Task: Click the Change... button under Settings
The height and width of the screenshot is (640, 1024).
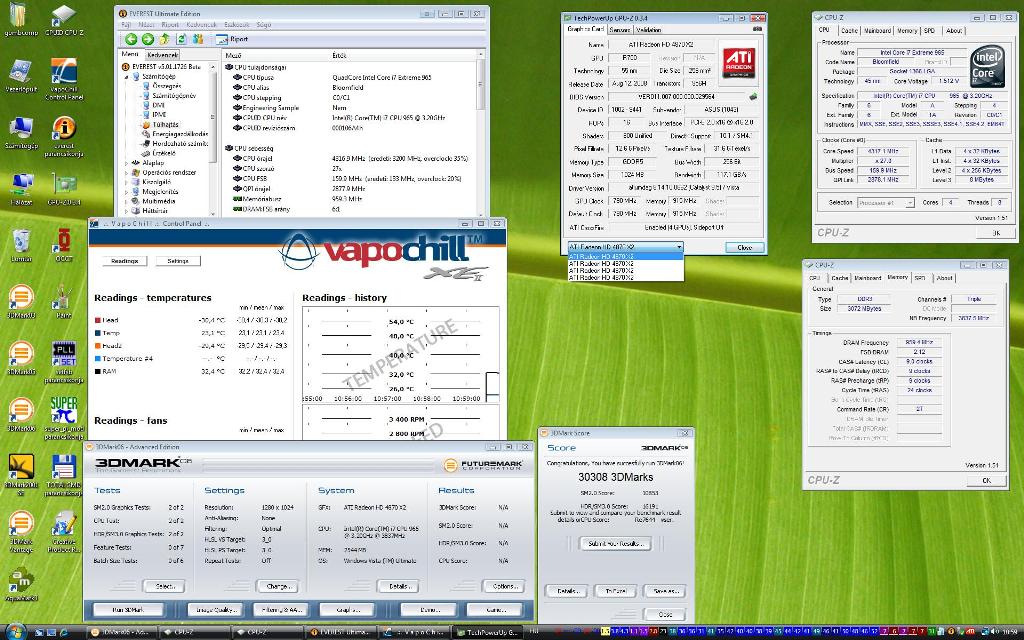Action: click(278, 586)
